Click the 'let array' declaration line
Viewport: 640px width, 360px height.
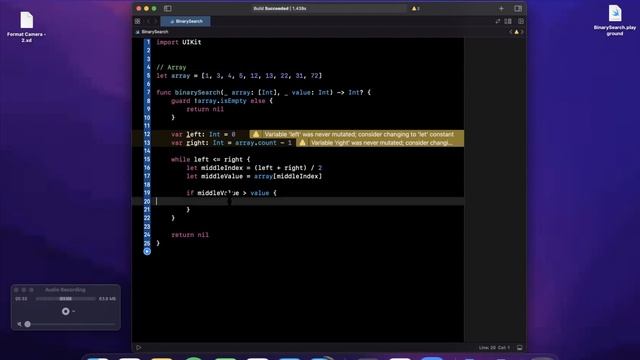239,76
